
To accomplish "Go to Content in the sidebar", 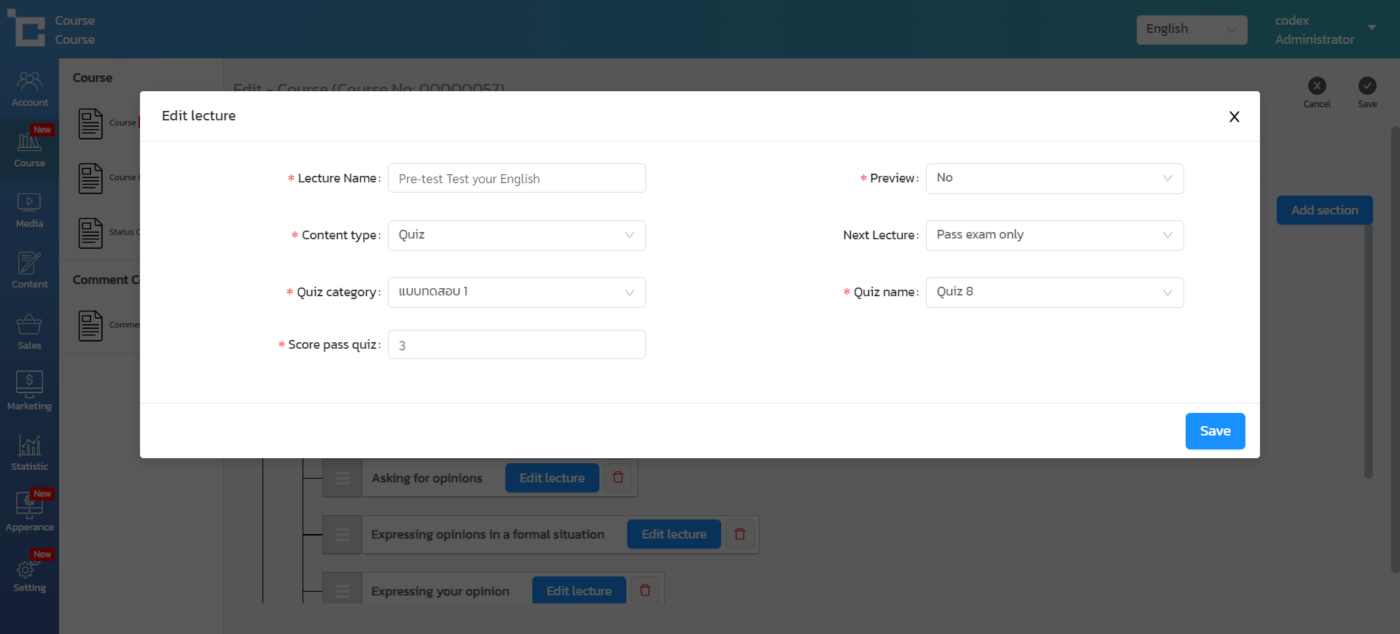I will 29,271.
